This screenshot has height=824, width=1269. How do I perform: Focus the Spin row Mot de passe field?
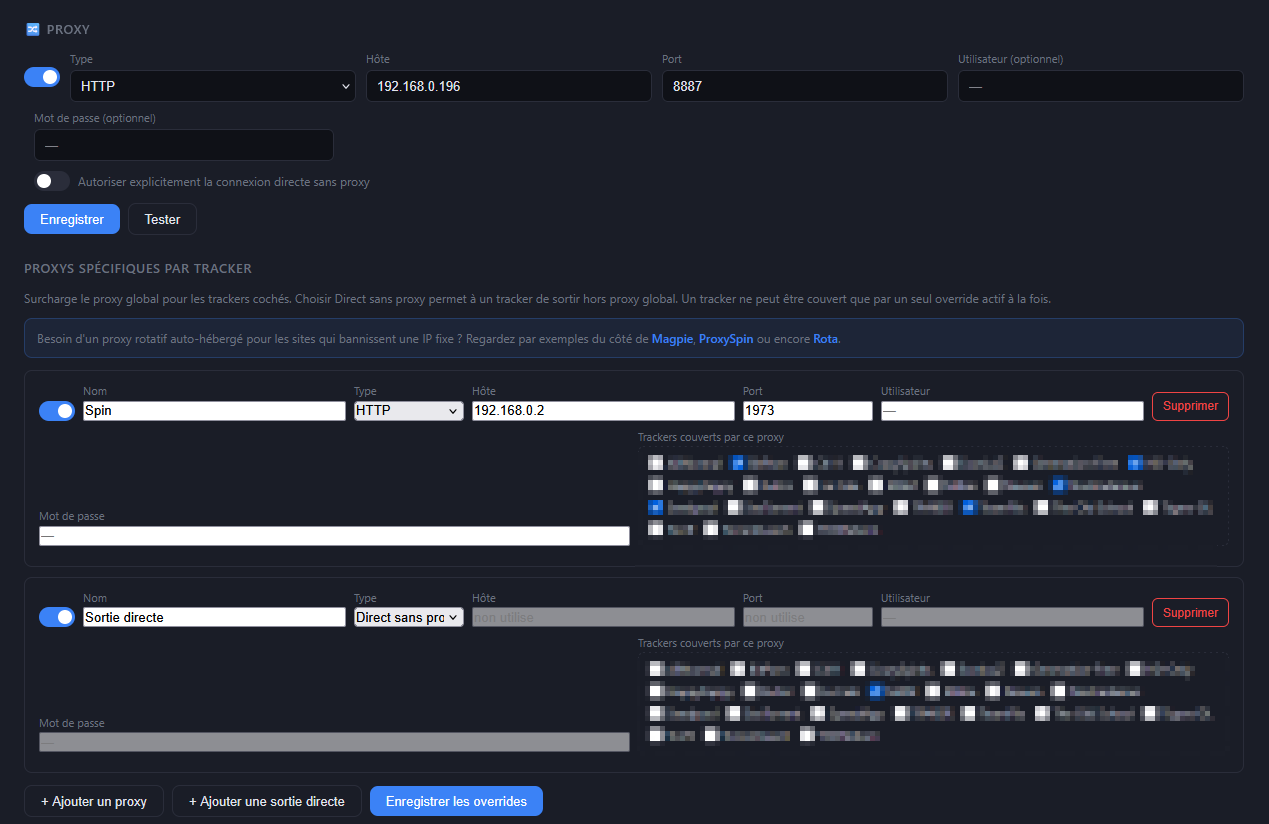pos(334,536)
